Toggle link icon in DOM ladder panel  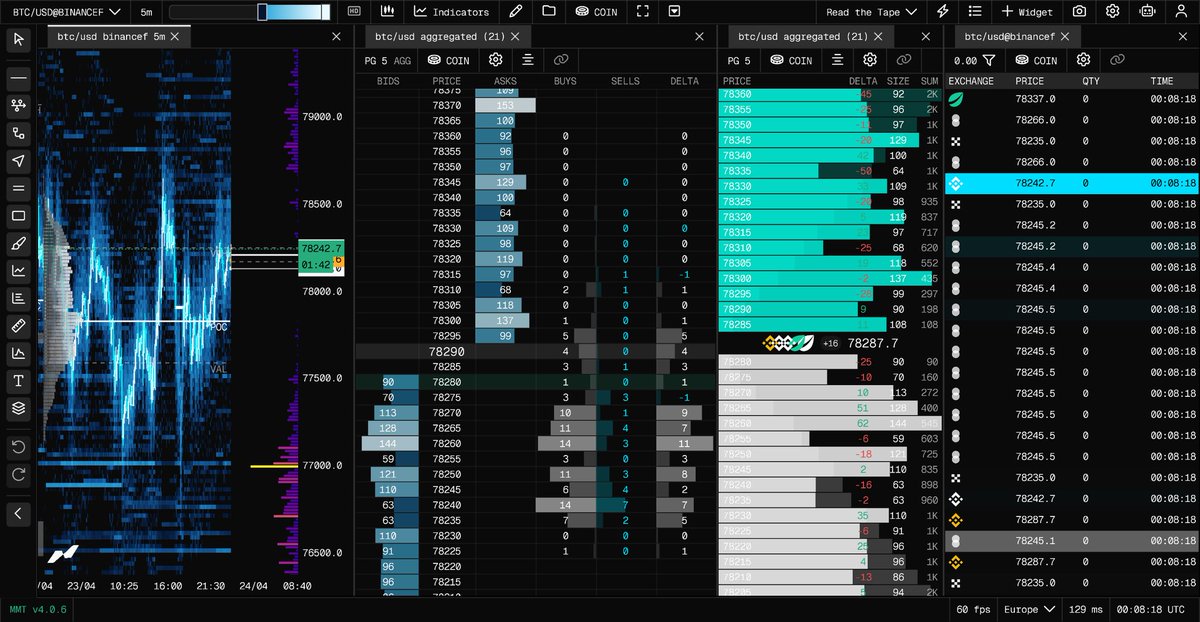[561, 60]
